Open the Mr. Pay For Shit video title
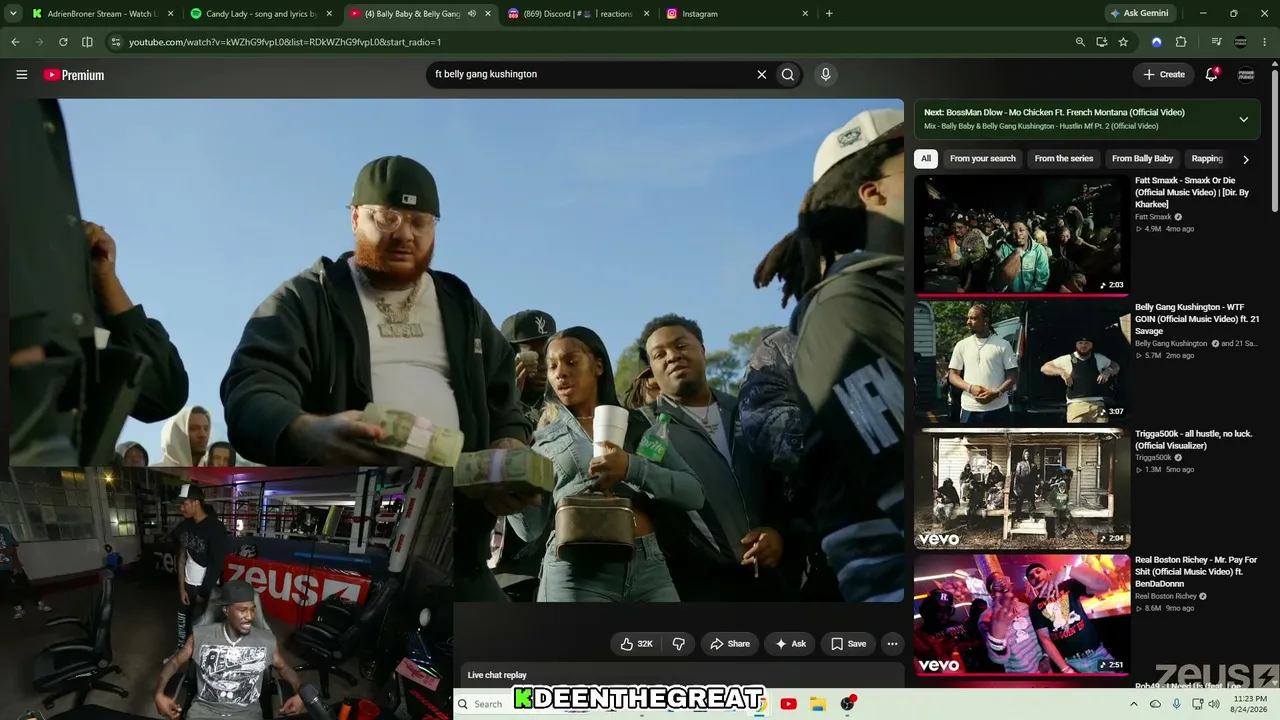The width and height of the screenshot is (1280, 720). coord(1196,572)
